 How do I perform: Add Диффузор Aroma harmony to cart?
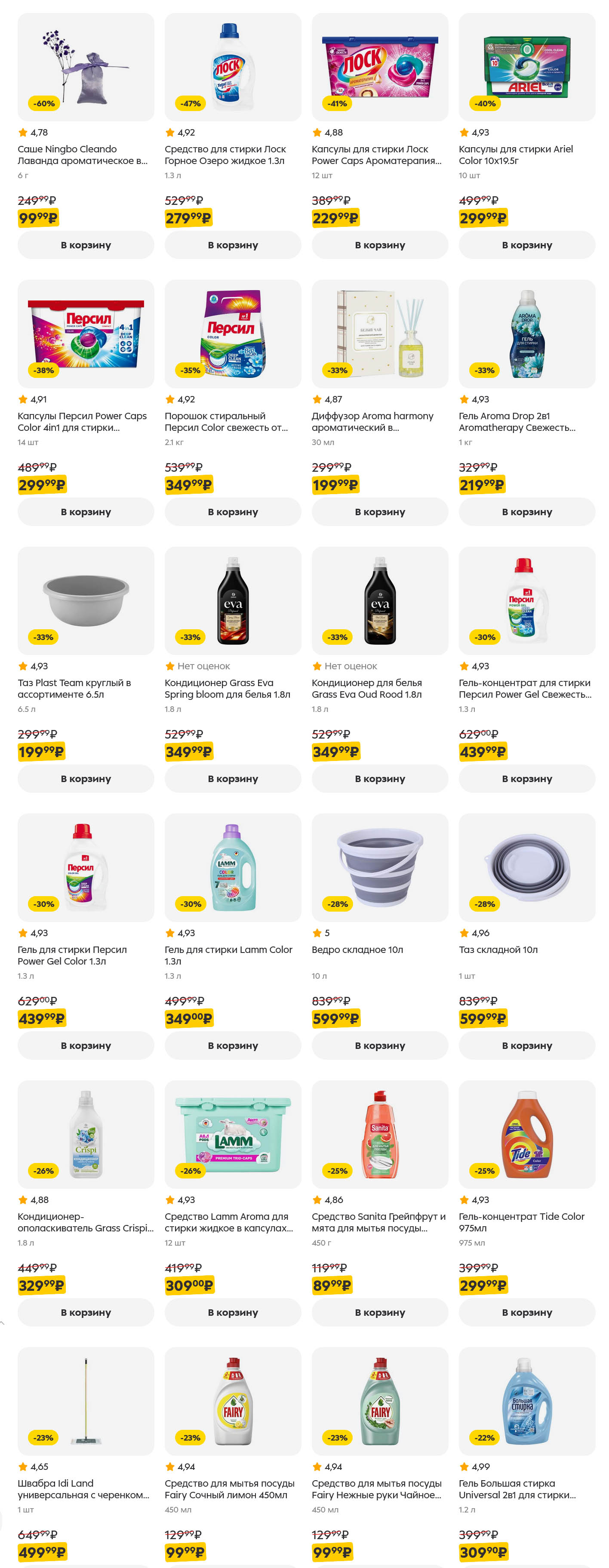pos(380,512)
